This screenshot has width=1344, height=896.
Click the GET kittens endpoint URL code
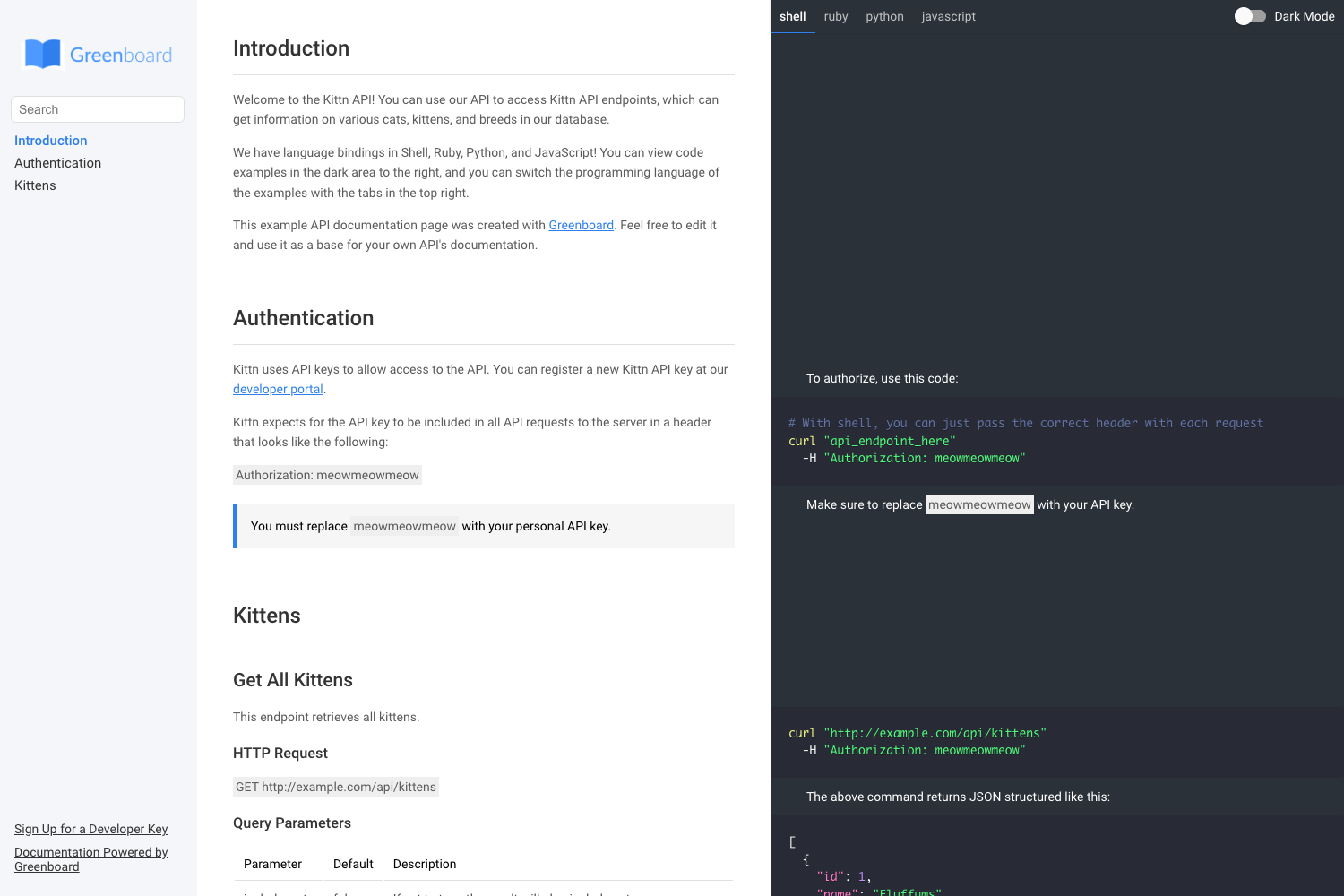click(336, 787)
